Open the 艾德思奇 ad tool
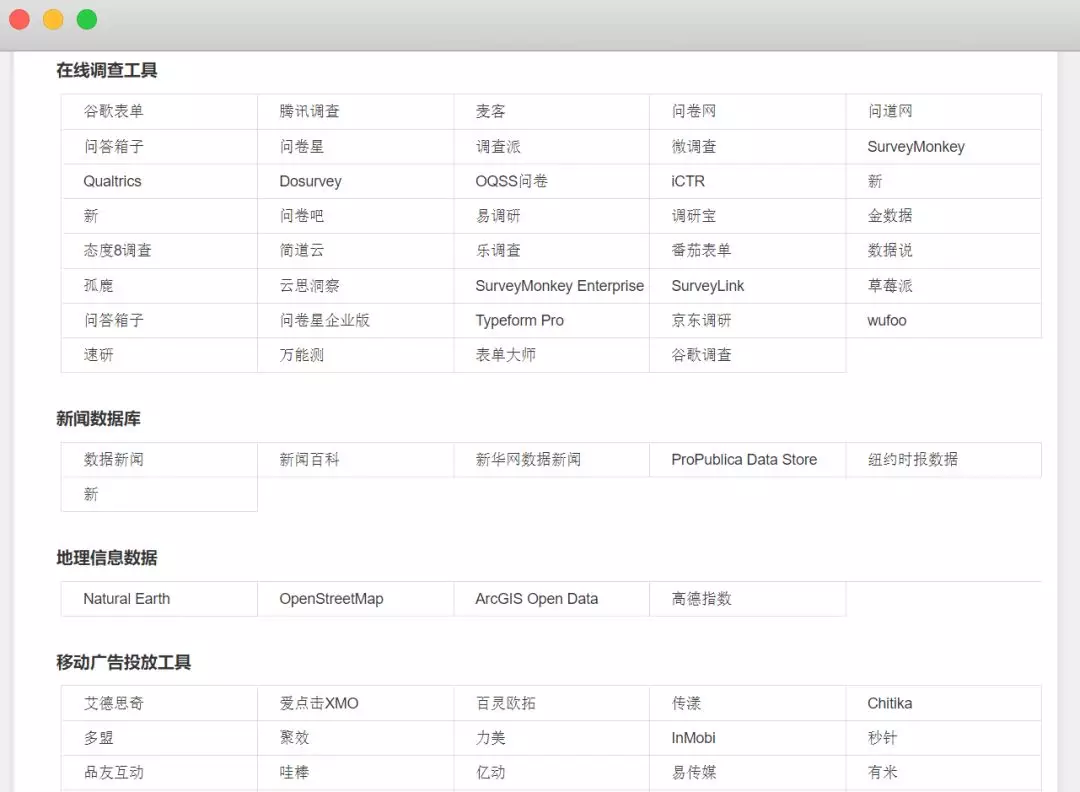This screenshot has height=792, width=1080. tap(113, 703)
